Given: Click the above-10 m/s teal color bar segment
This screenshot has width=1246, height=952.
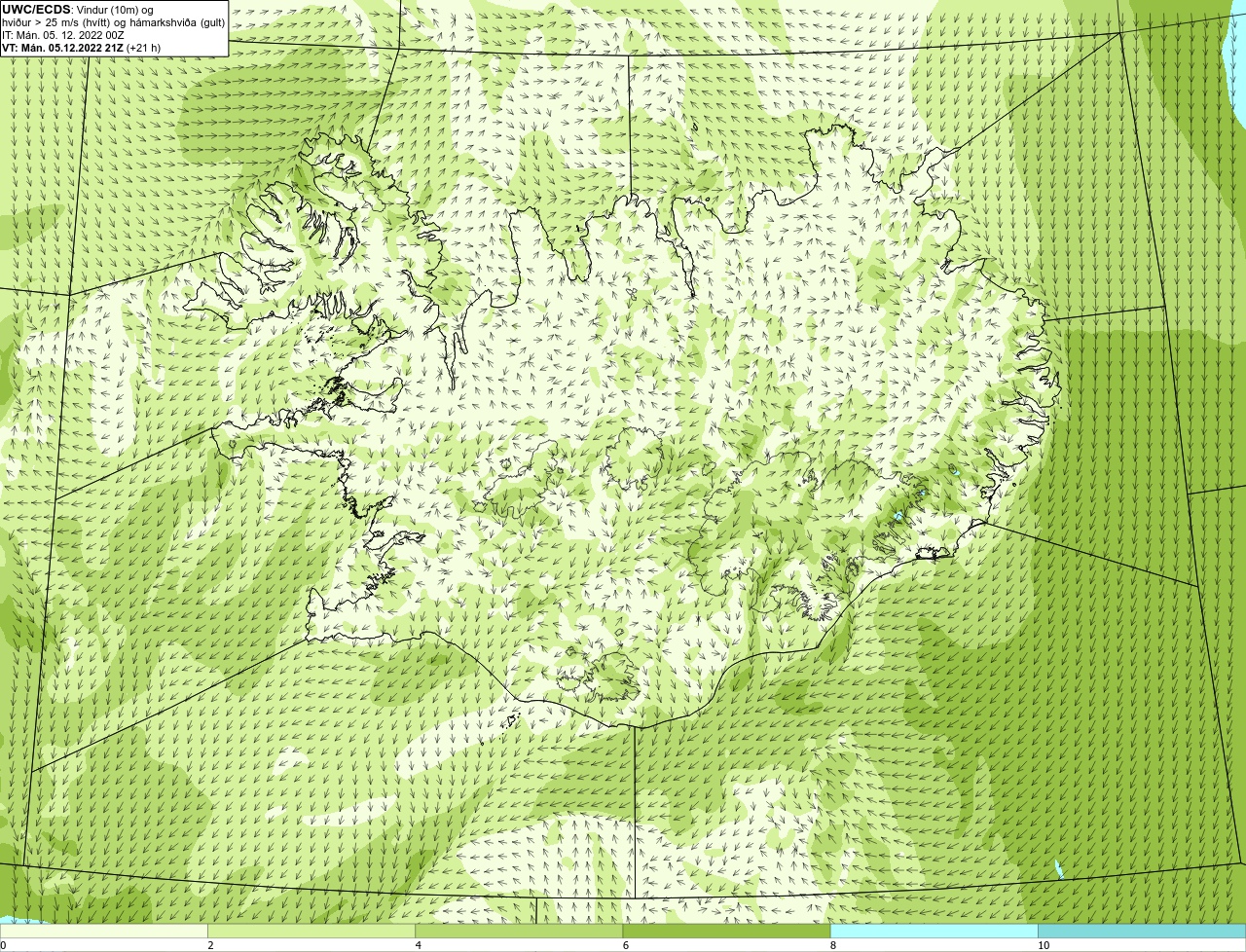Looking at the screenshot, I should pyautogui.click(x=1142, y=931).
